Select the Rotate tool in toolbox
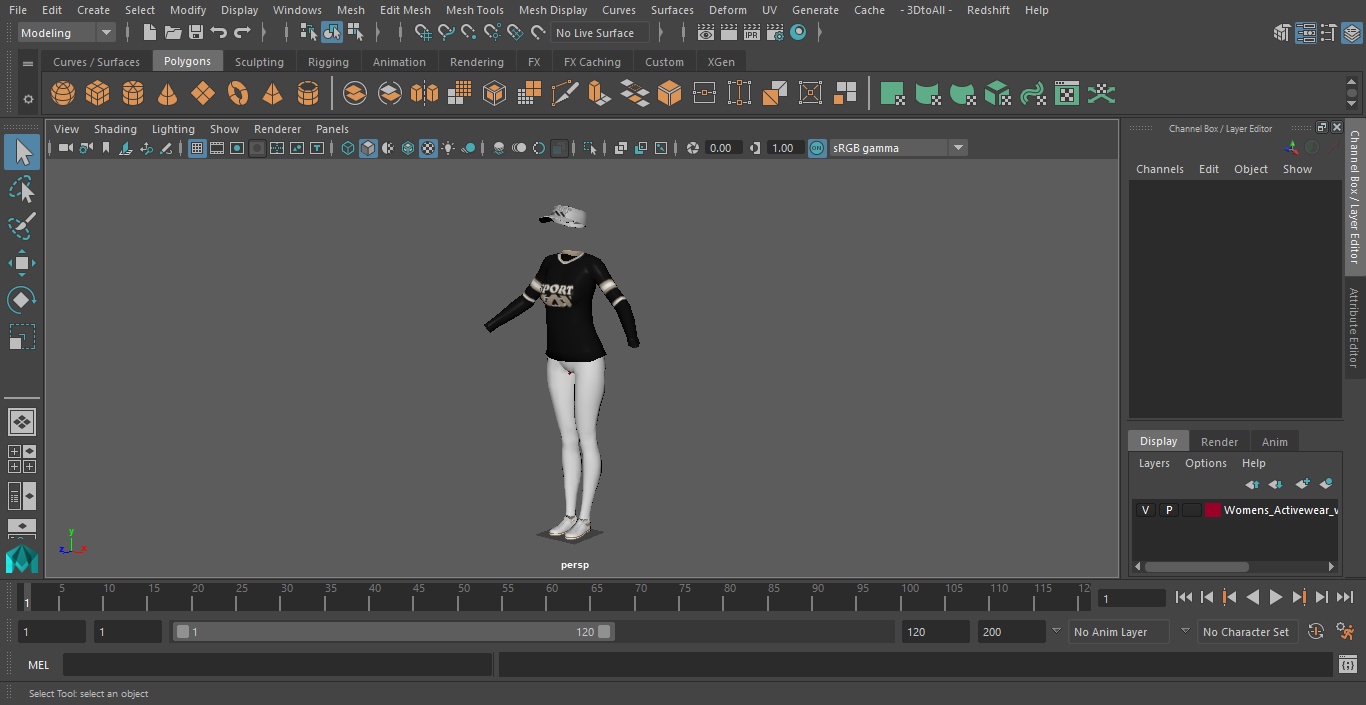Image resolution: width=1366 pixels, height=705 pixels. pos(22,300)
